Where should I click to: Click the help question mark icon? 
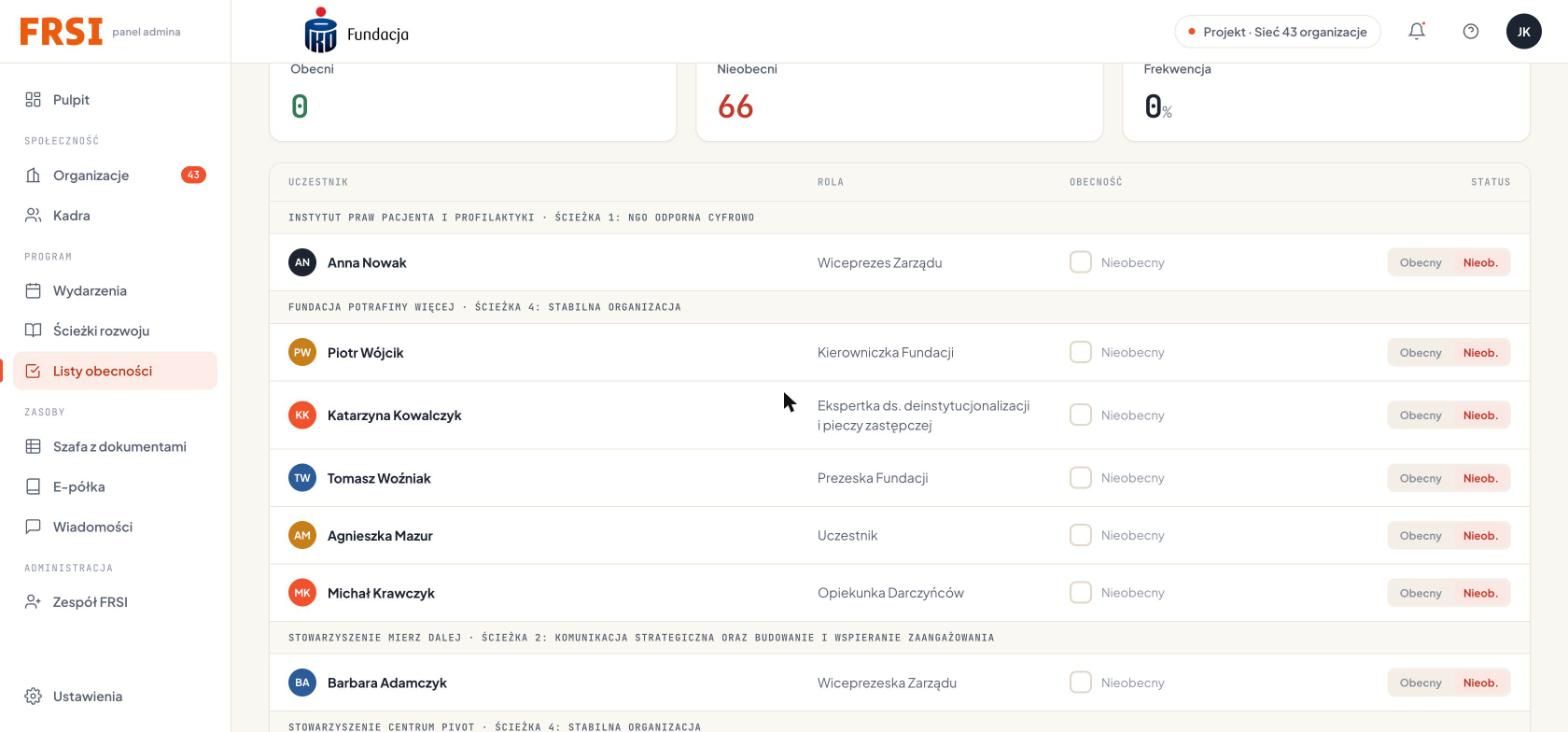1470,31
